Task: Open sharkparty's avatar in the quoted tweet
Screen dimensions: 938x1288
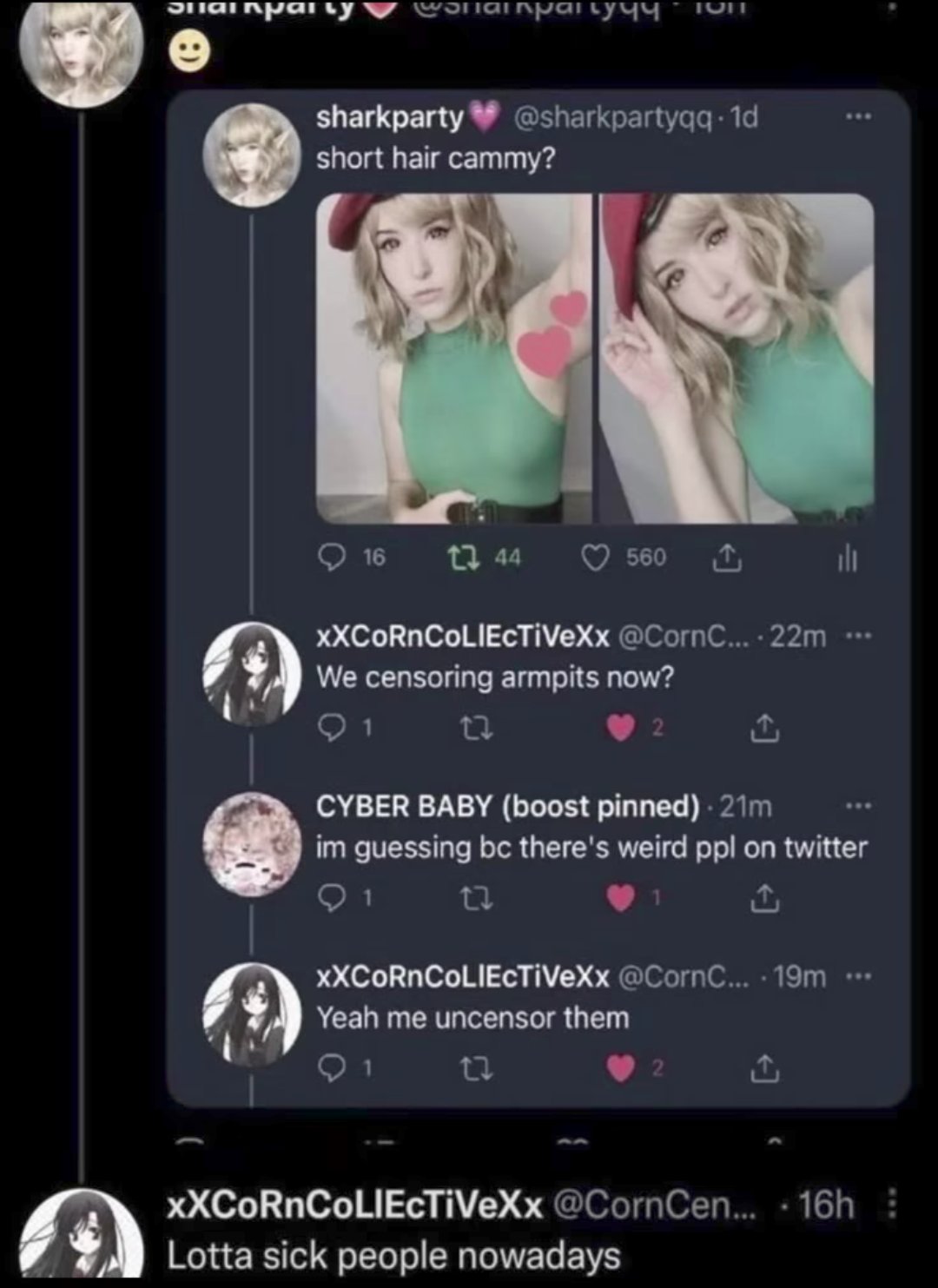Action: (x=252, y=155)
